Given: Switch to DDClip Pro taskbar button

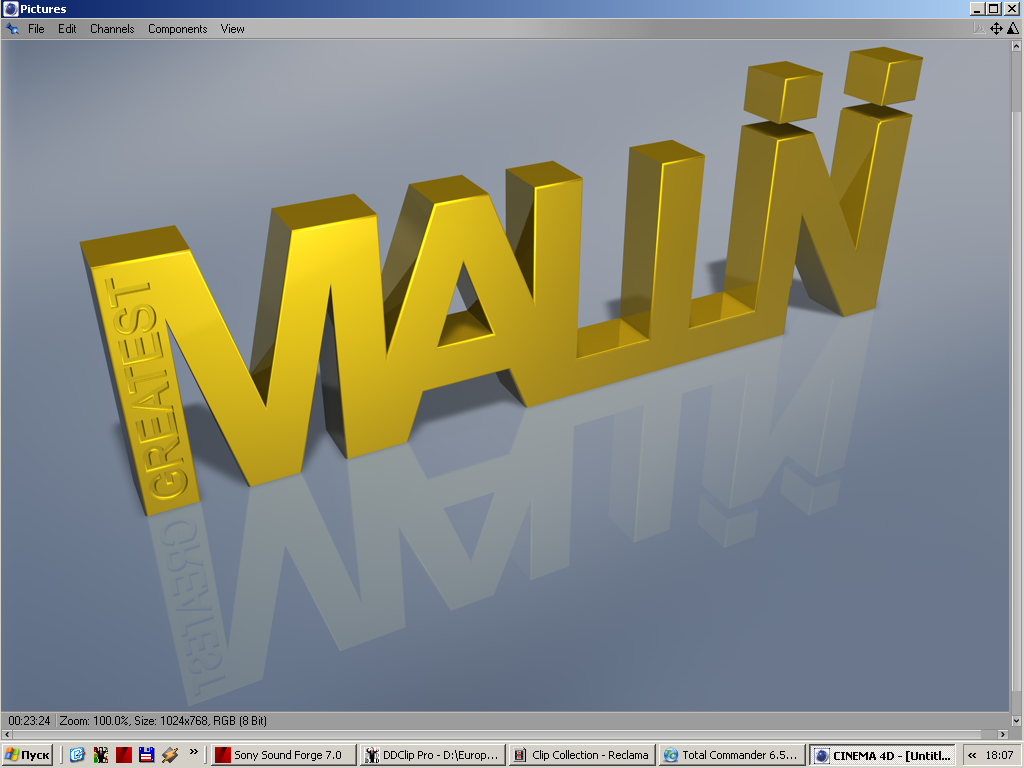Looking at the screenshot, I should click(x=434, y=755).
